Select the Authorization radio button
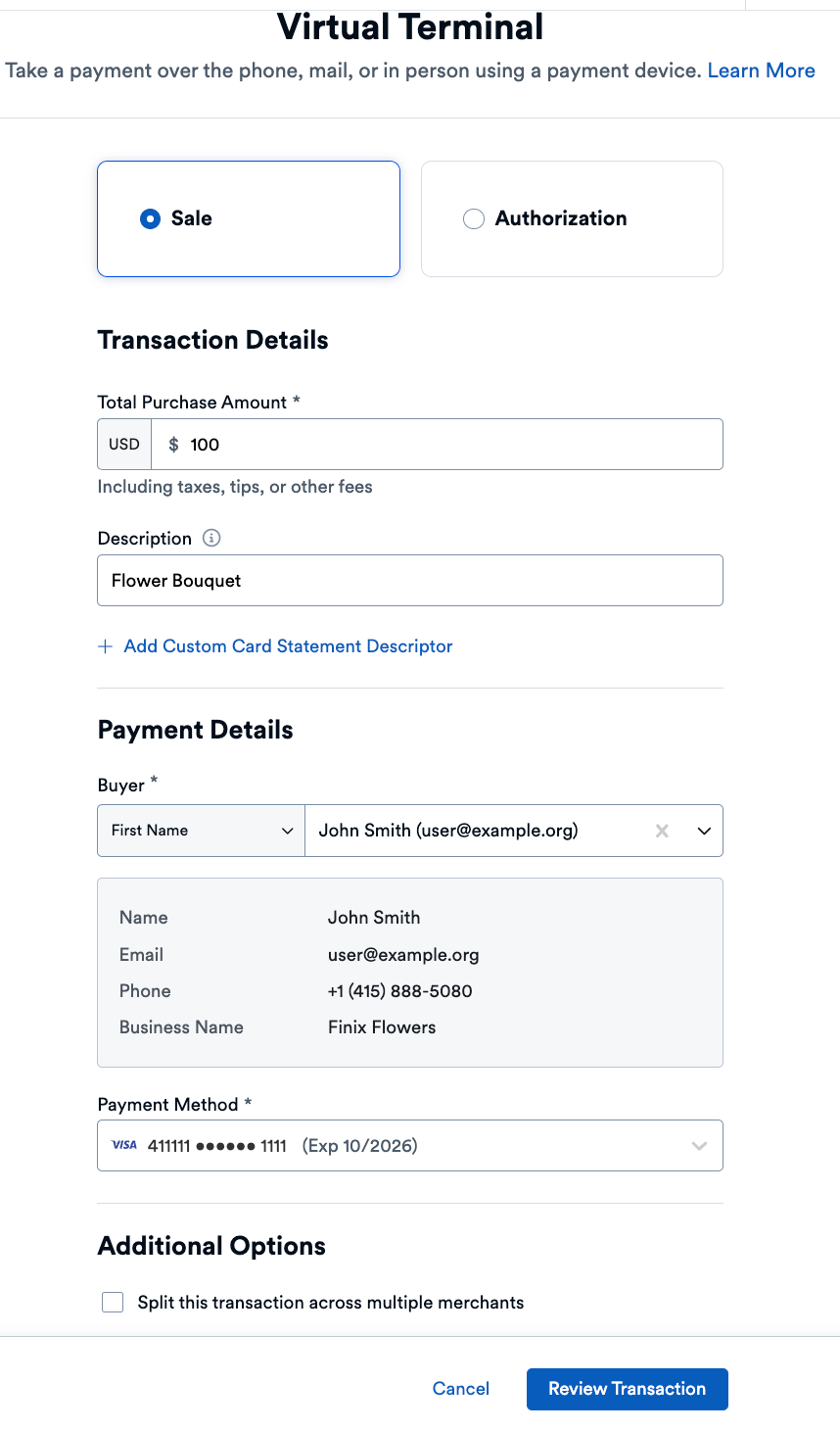 click(474, 218)
